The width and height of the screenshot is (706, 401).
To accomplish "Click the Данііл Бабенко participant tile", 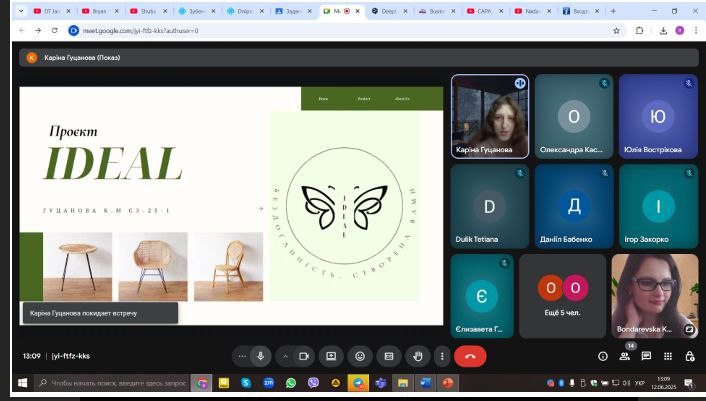I will [x=574, y=206].
